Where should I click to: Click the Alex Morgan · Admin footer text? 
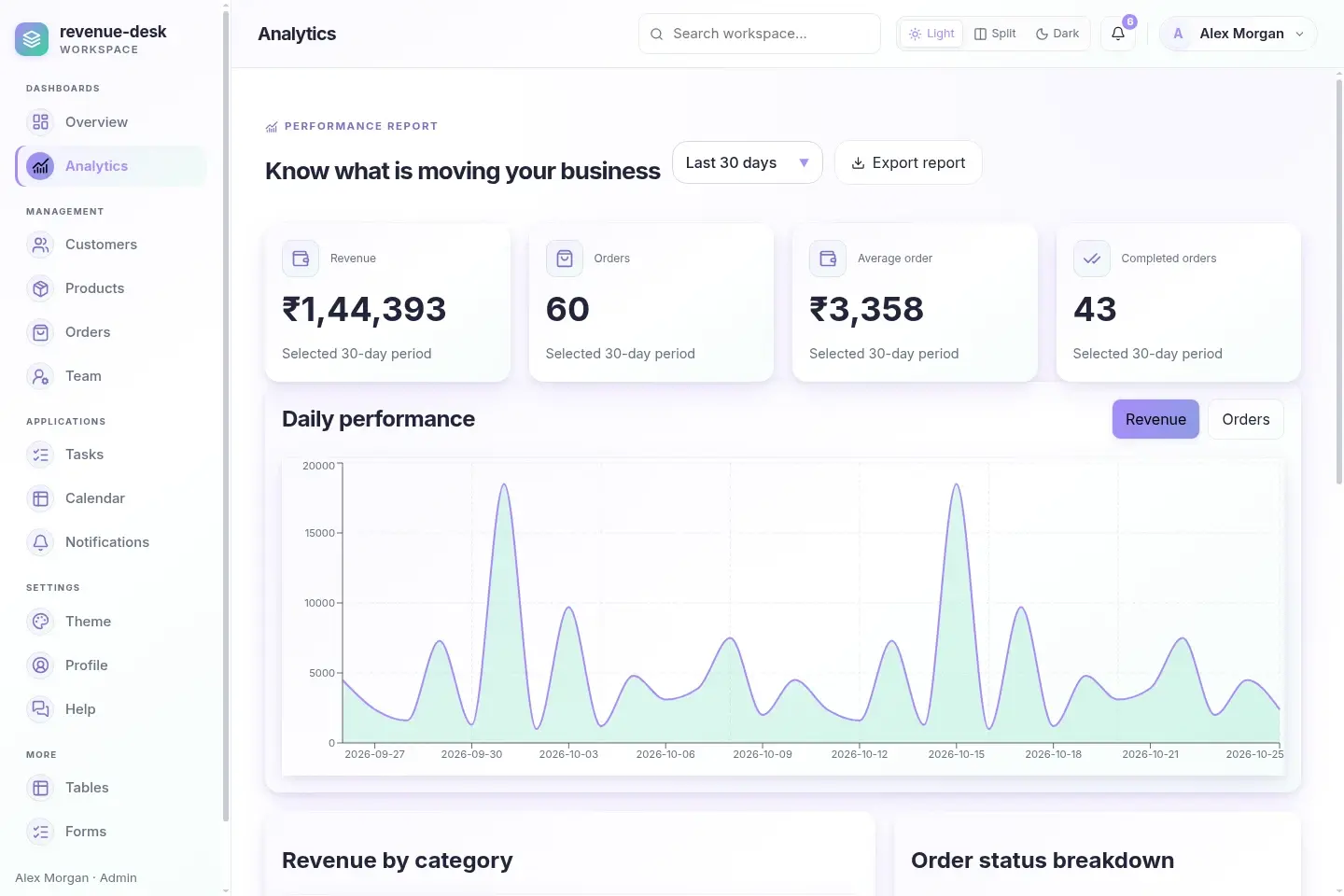click(76, 878)
